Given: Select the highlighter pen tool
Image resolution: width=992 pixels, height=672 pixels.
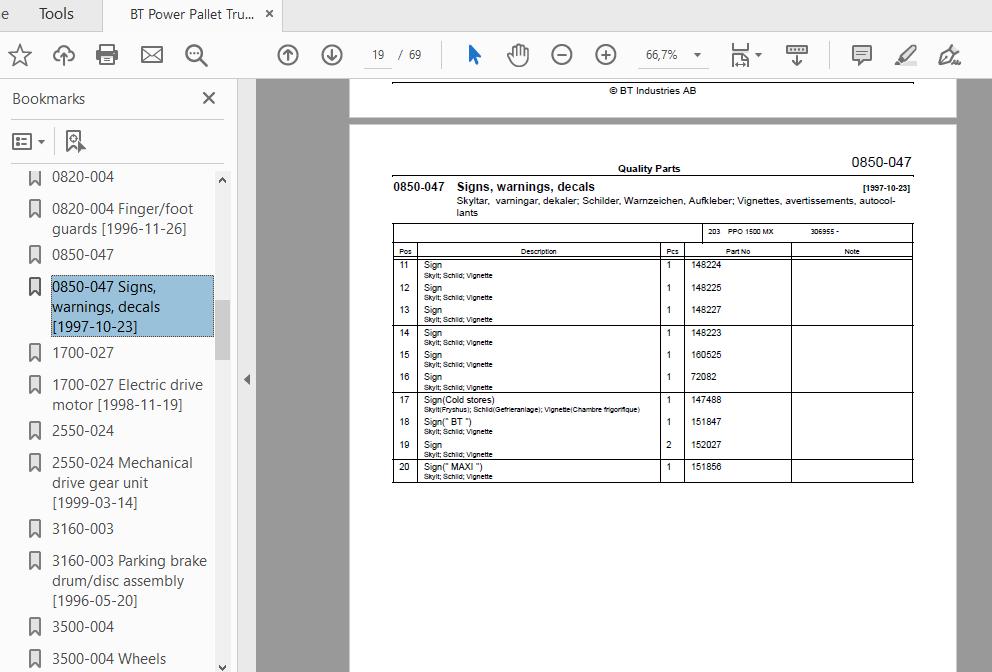Looking at the screenshot, I should click(906, 55).
